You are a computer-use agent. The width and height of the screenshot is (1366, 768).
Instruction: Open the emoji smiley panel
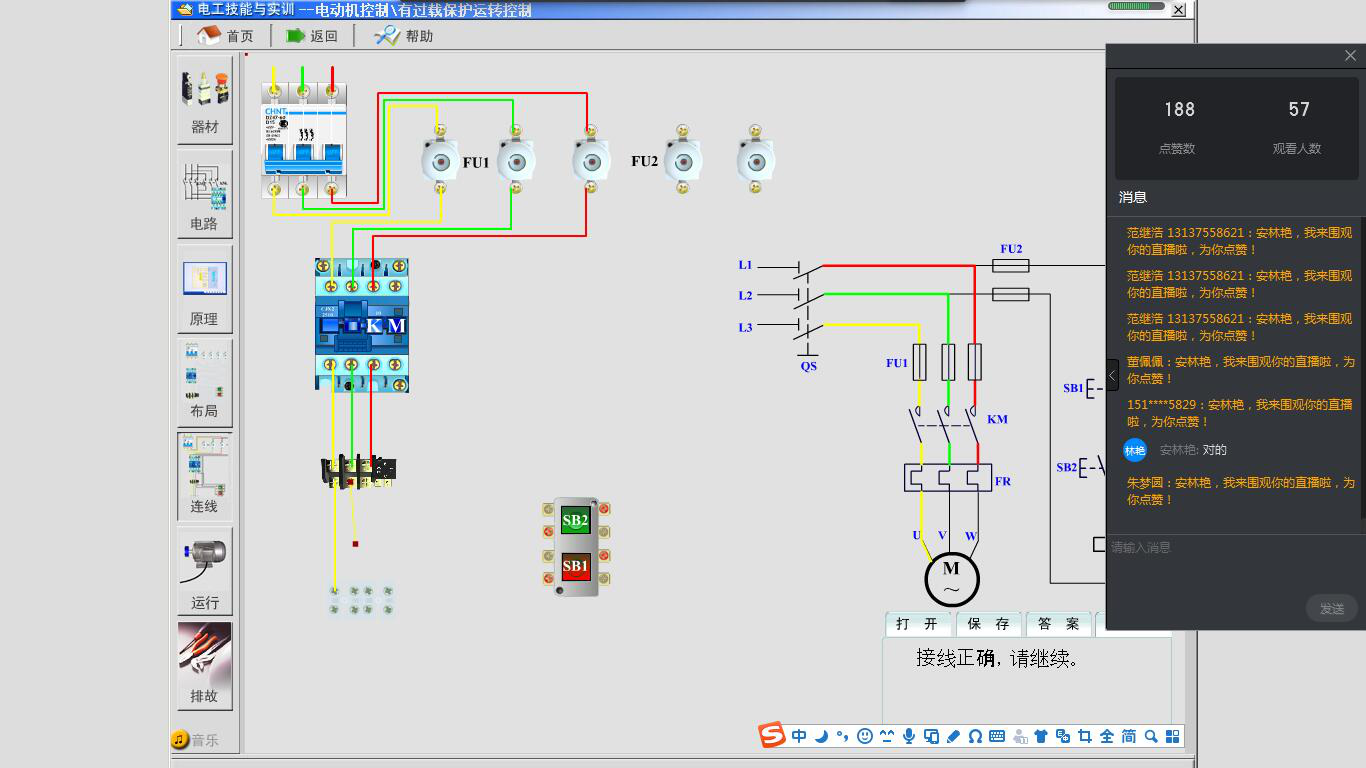(x=865, y=736)
